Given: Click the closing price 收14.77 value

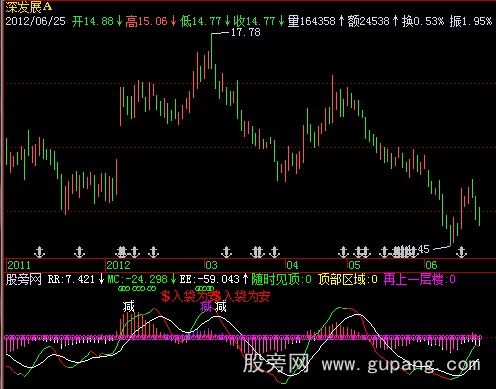Looking at the screenshot, I should click(x=254, y=21).
